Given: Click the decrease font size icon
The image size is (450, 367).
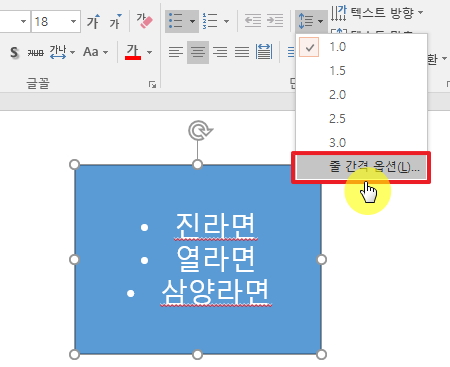Looking at the screenshot, I should coord(115,22).
